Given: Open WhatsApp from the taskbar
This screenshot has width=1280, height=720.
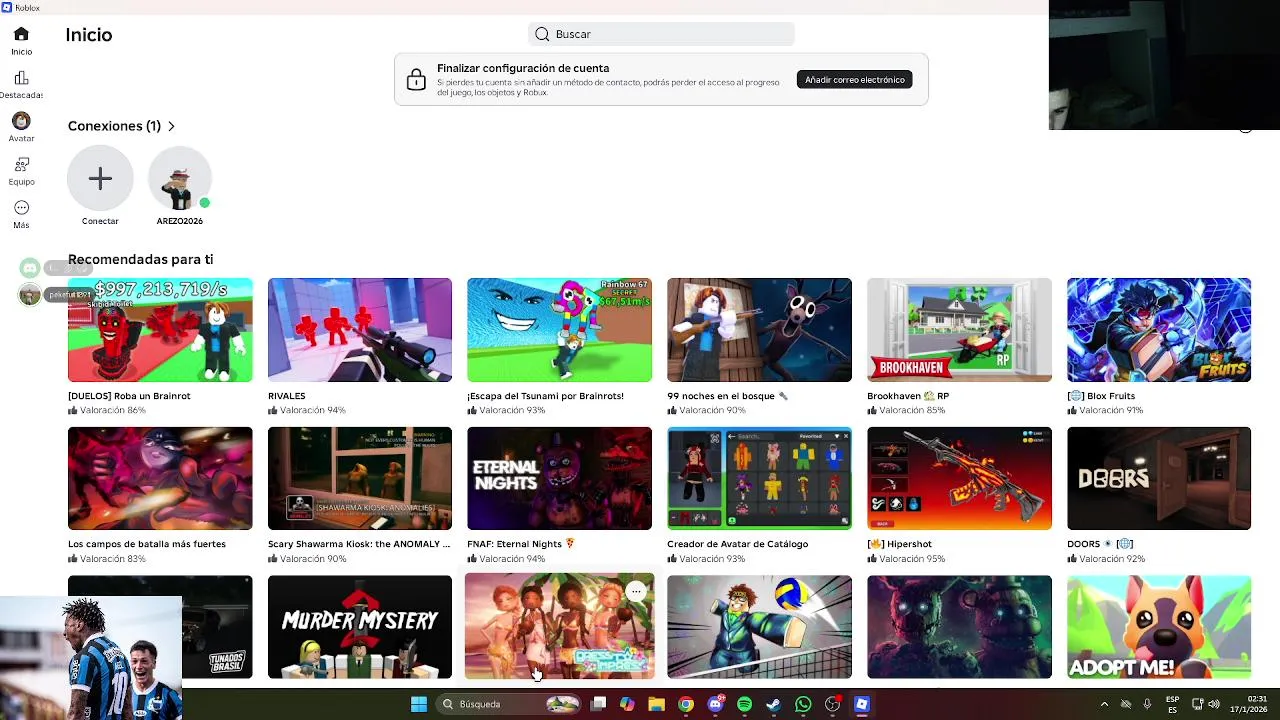Looking at the screenshot, I should click(x=803, y=704).
